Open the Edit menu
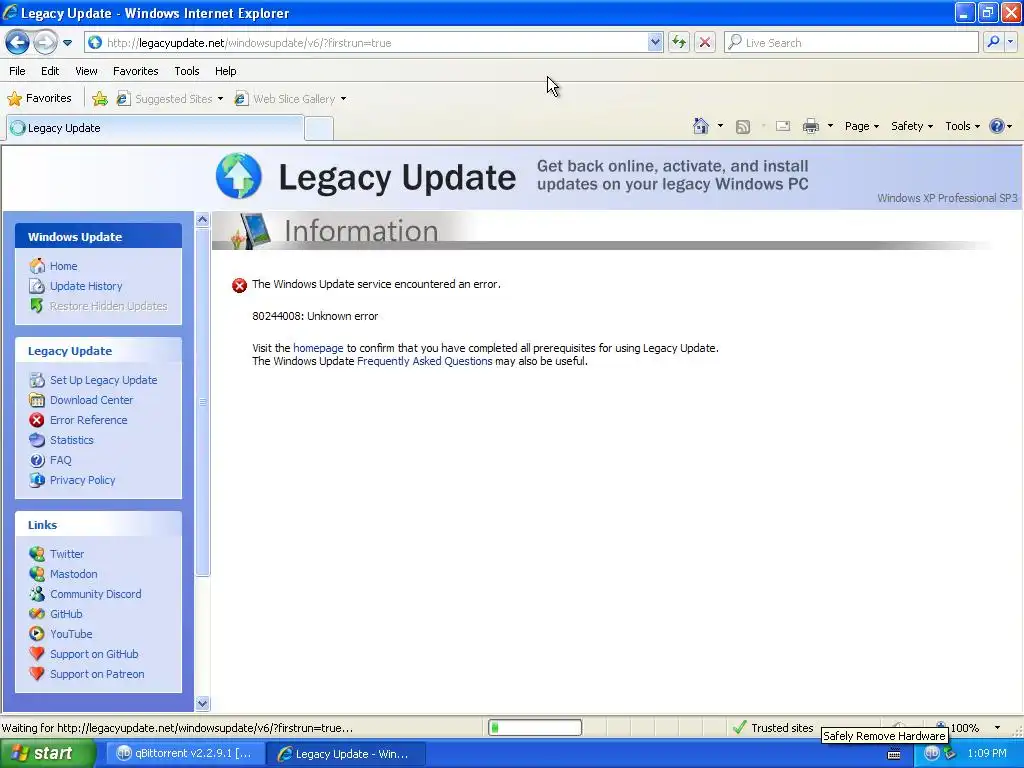Viewport: 1024px width, 768px height. (50, 71)
